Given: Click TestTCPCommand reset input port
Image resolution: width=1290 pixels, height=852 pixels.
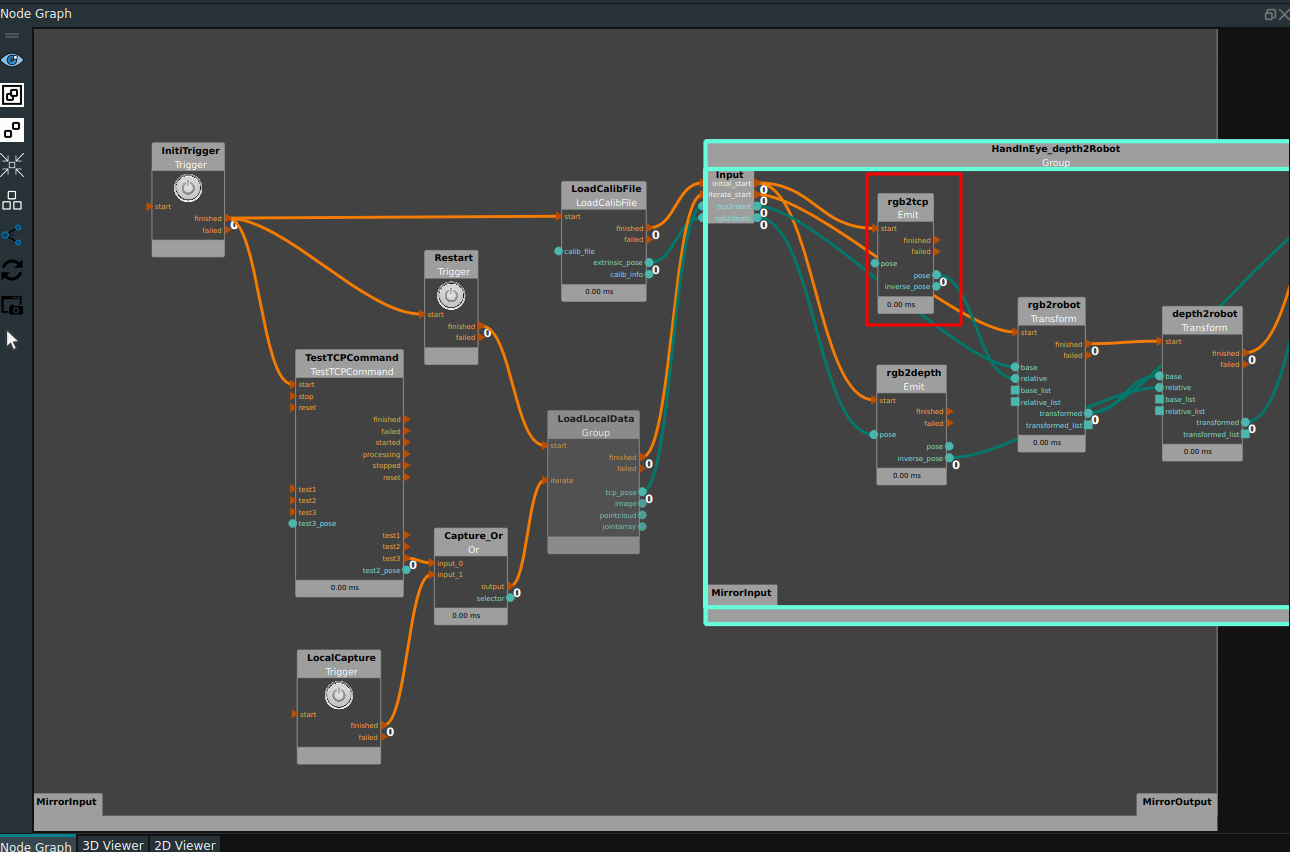Looking at the screenshot, I should tap(293, 408).
